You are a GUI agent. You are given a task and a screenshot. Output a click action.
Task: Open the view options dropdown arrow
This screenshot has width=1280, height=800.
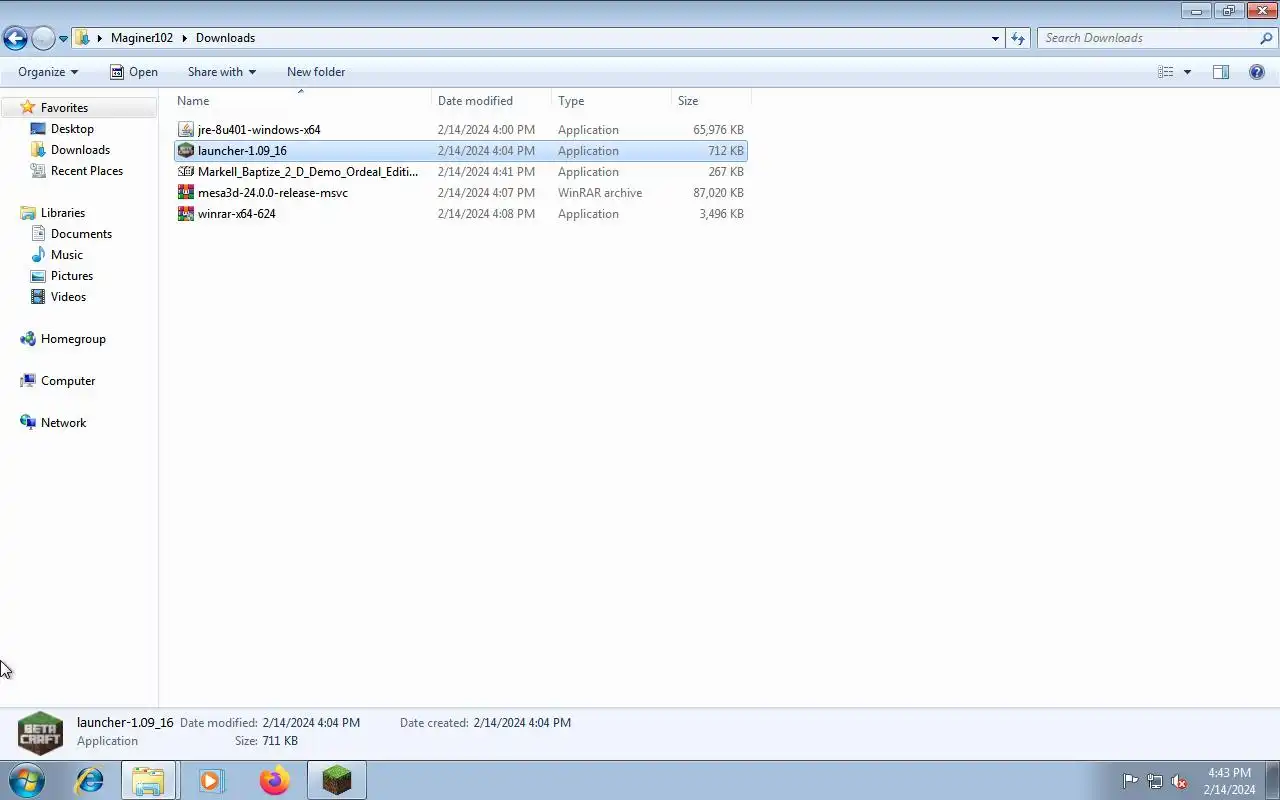point(1187,72)
